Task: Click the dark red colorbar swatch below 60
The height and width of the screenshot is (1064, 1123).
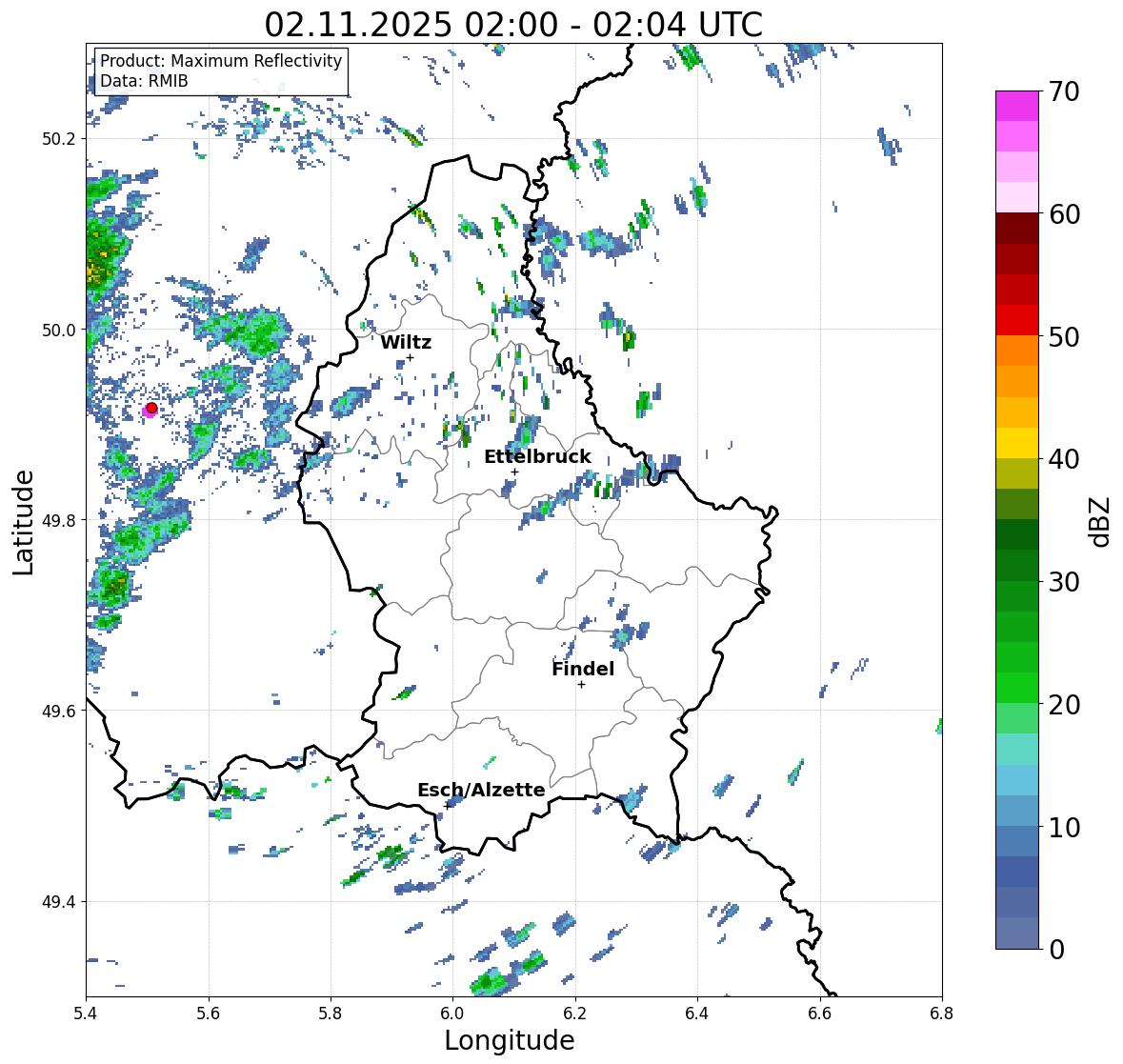Action: pos(1017,229)
